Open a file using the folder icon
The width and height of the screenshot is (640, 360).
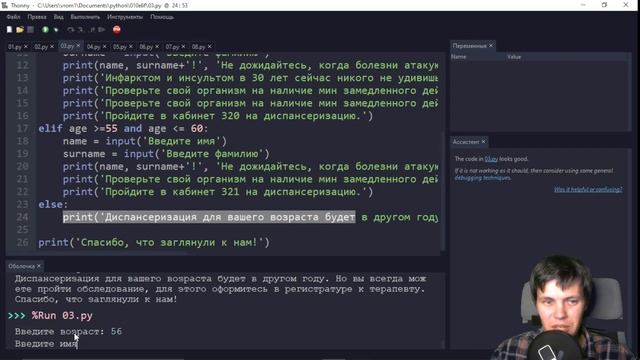20,29
